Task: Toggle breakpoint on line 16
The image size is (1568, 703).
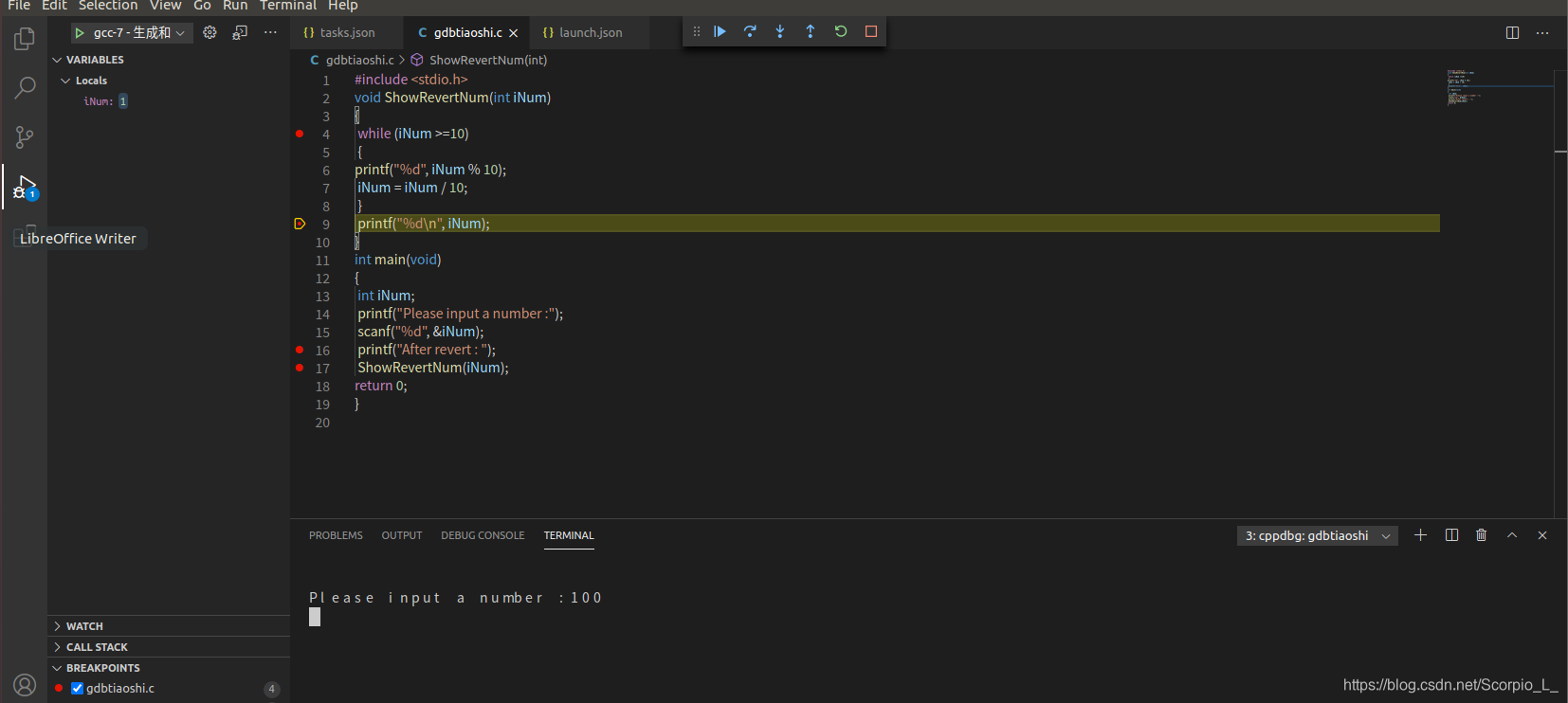Action: (x=300, y=350)
